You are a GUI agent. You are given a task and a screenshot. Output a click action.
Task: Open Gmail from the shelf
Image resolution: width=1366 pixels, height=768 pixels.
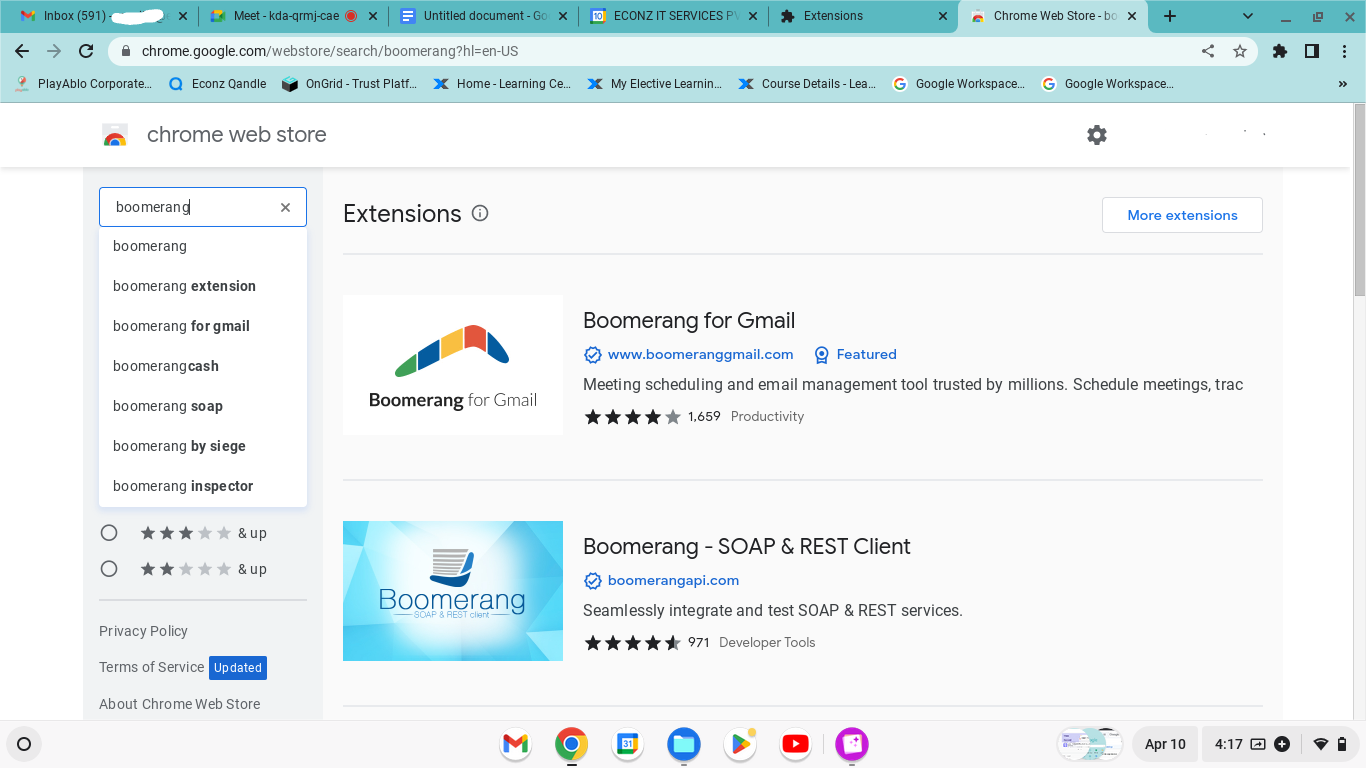coord(515,744)
